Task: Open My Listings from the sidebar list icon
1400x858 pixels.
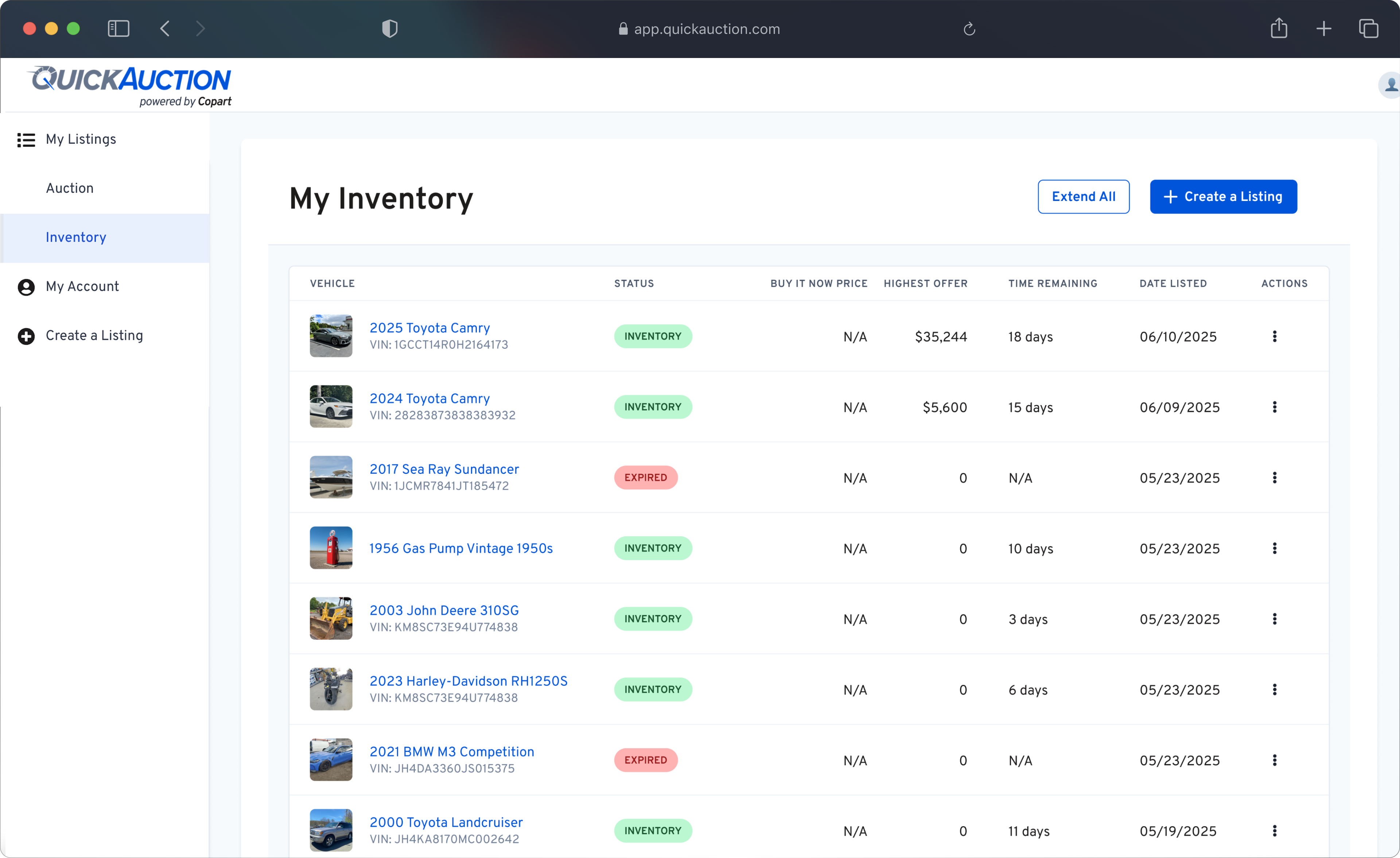Action: click(26, 139)
